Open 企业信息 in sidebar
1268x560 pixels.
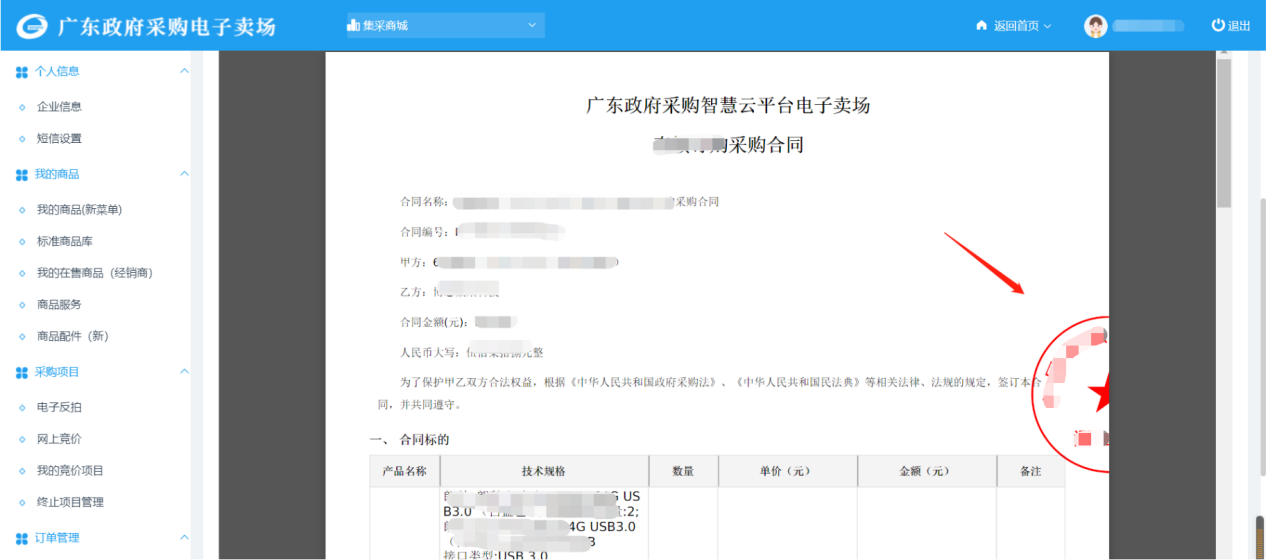coord(59,106)
